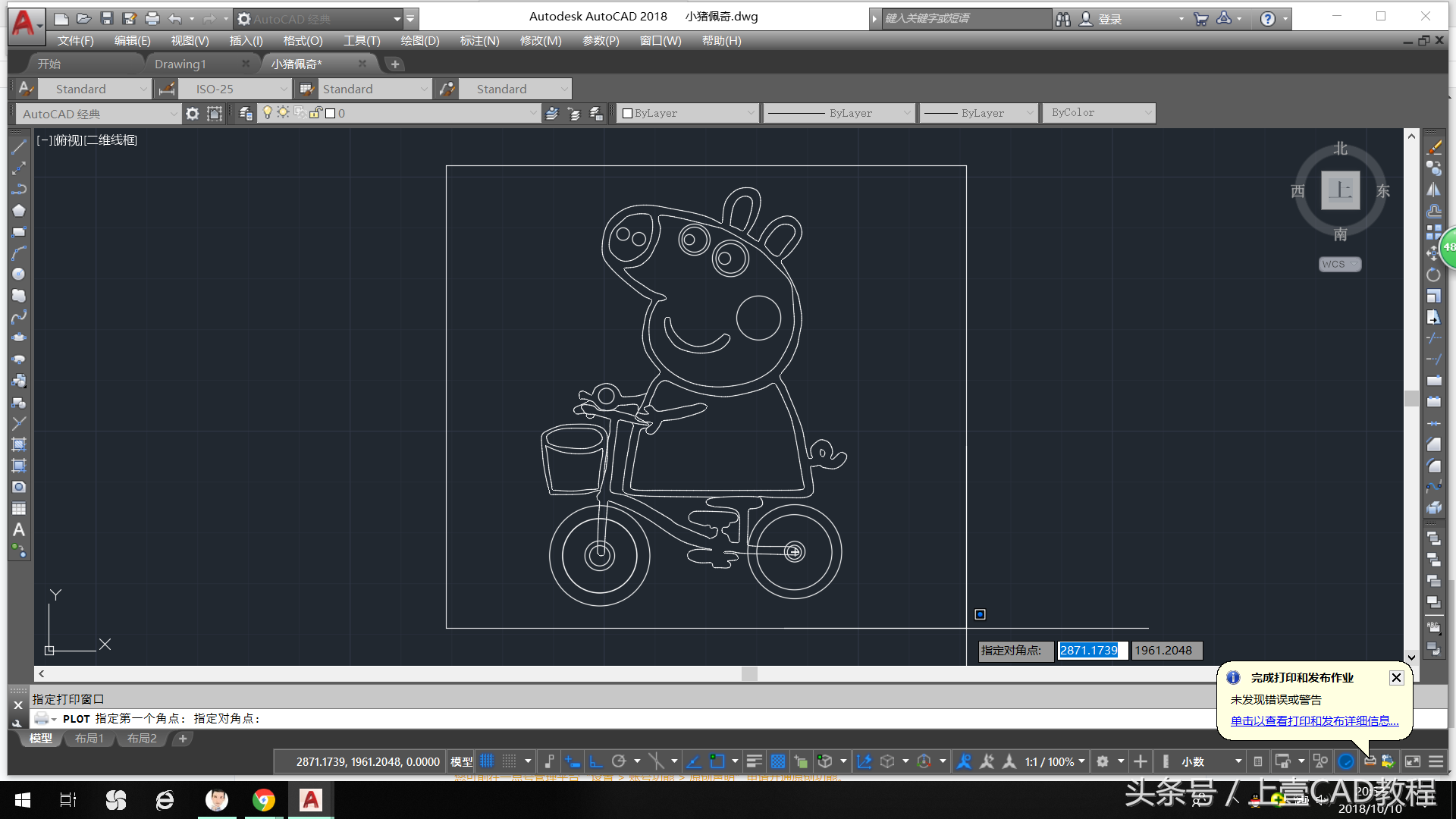Click the ByLayer color swatch box
The height and width of the screenshot is (819, 1456).
coord(627,113)
